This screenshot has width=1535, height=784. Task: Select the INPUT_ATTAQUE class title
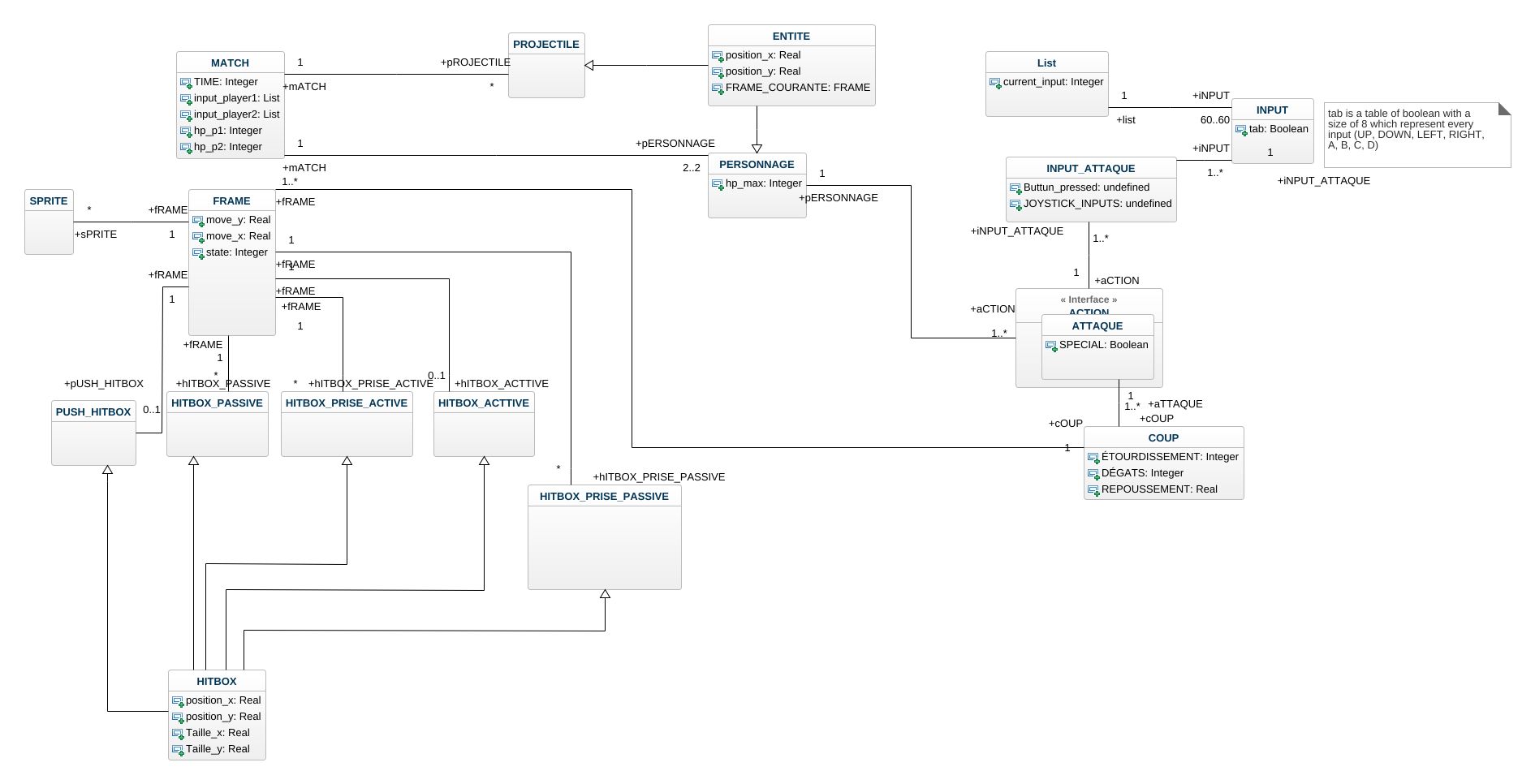(x=1090, y=169)
